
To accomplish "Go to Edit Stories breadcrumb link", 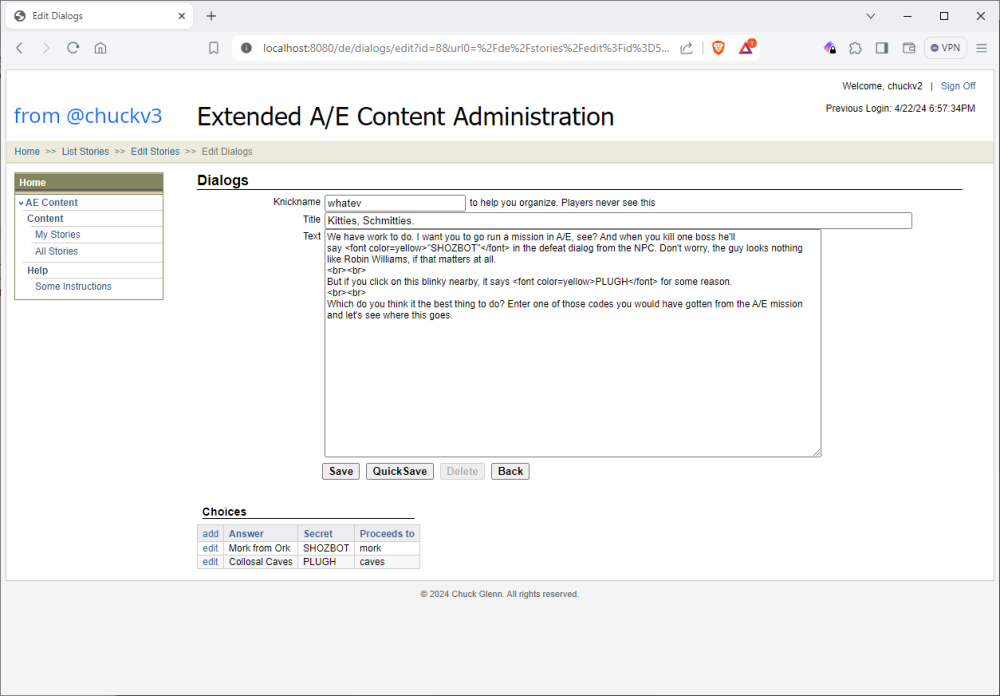I will tap(155, 152).
